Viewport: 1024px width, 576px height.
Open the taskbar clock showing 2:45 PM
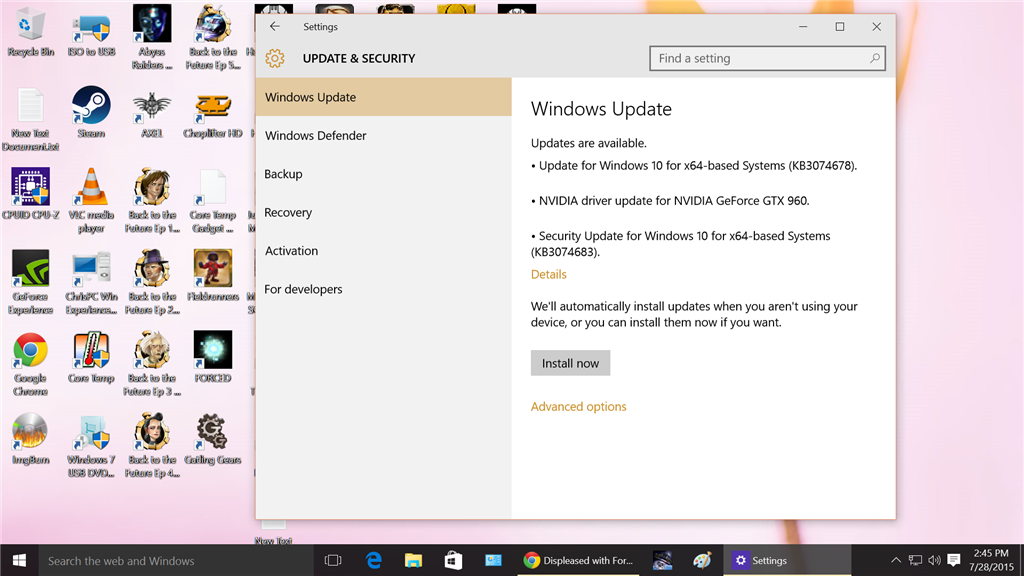[991, 560]
